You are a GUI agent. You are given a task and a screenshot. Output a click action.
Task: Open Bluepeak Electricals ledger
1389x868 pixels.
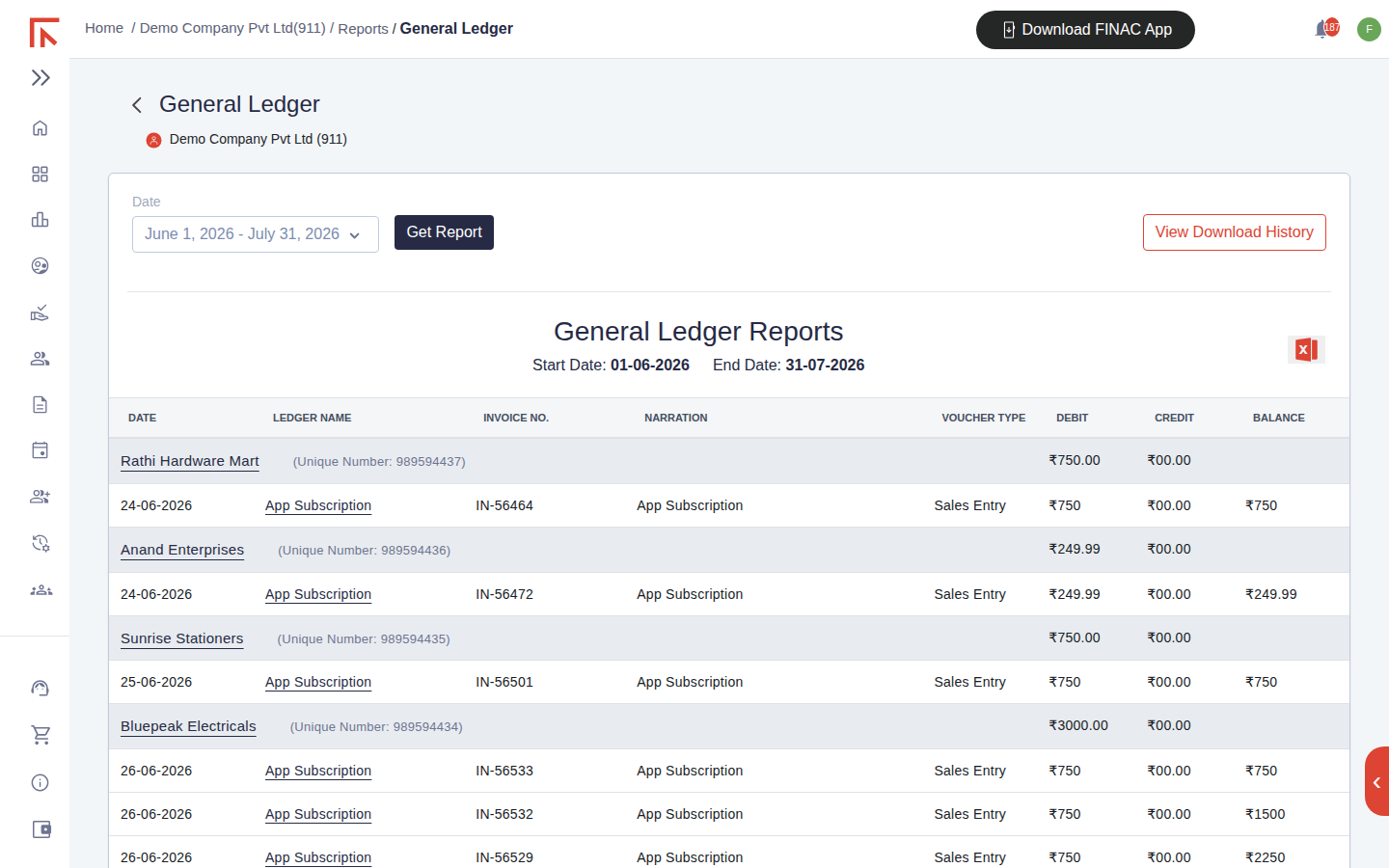coord(188,726)
